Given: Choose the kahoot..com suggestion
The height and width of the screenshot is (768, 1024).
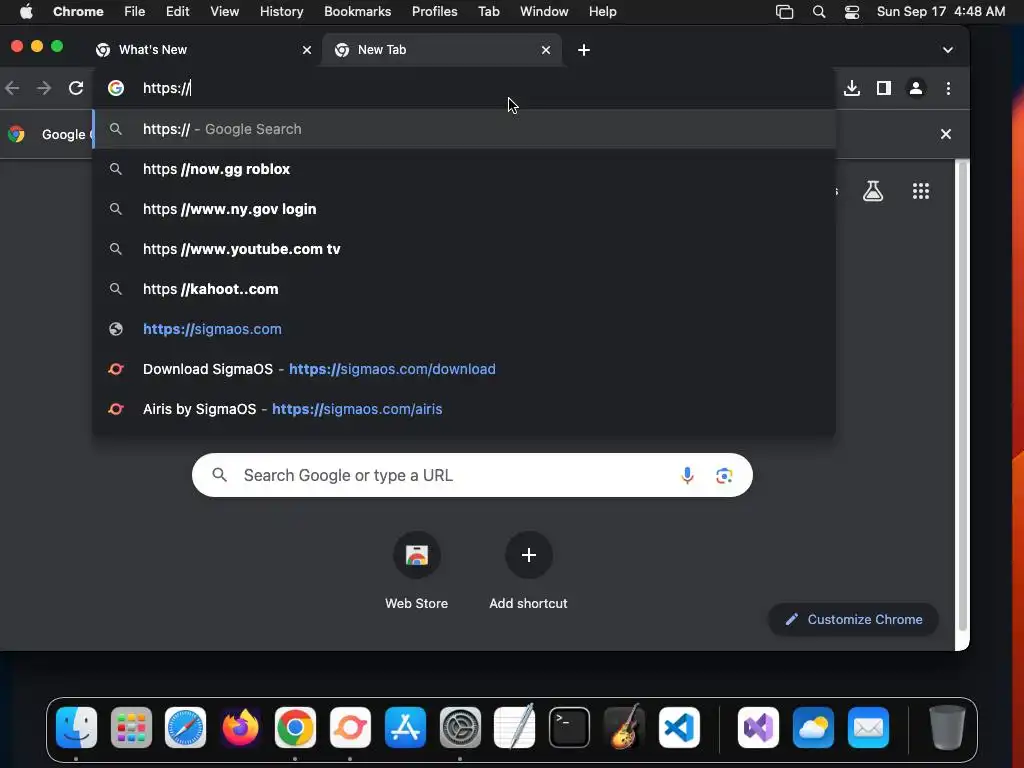Looking at the screenshot, I should point(464,289).
